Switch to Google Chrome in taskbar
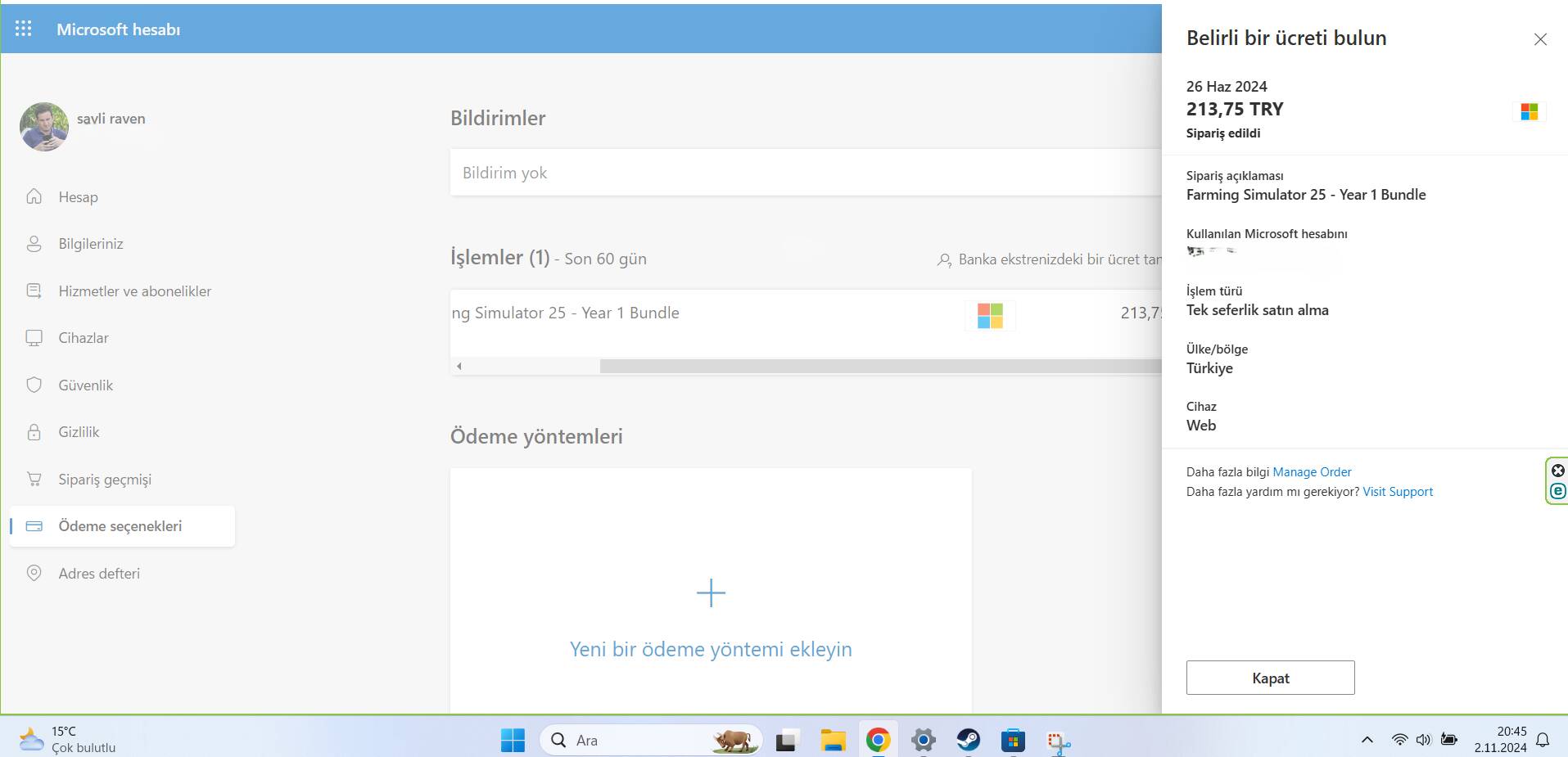Viewport: 1568px width, 757px height. [x=878, y=740]
